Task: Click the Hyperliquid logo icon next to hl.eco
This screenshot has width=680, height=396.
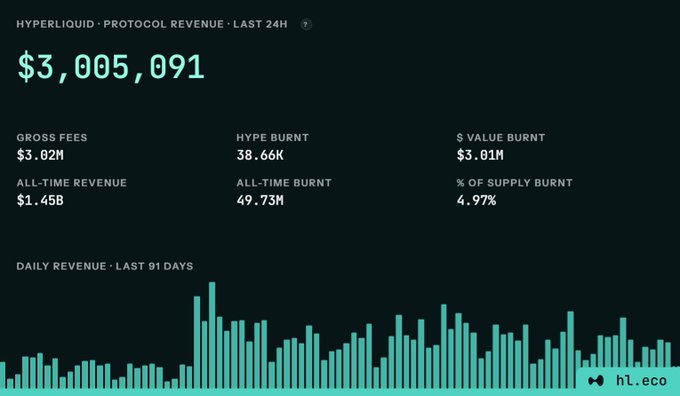Action: 596,381
